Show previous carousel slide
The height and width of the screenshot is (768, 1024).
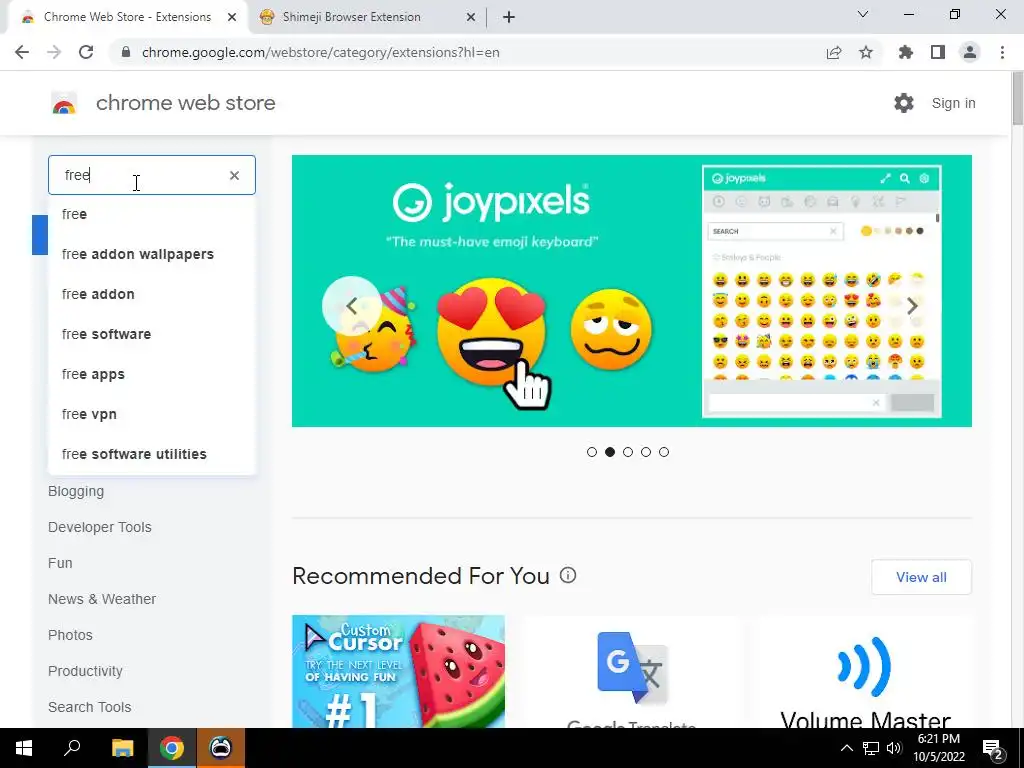351,306
